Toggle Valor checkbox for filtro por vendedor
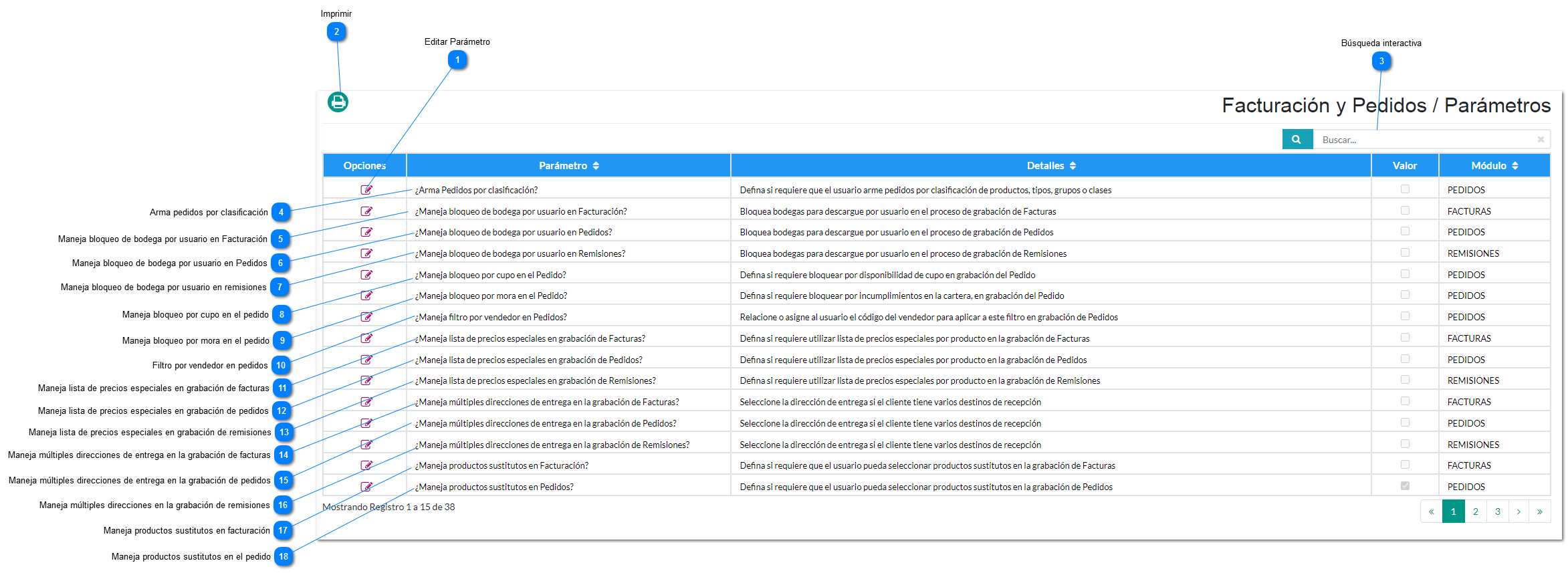Viewport: 1568px width, 573px height. 1405,316
